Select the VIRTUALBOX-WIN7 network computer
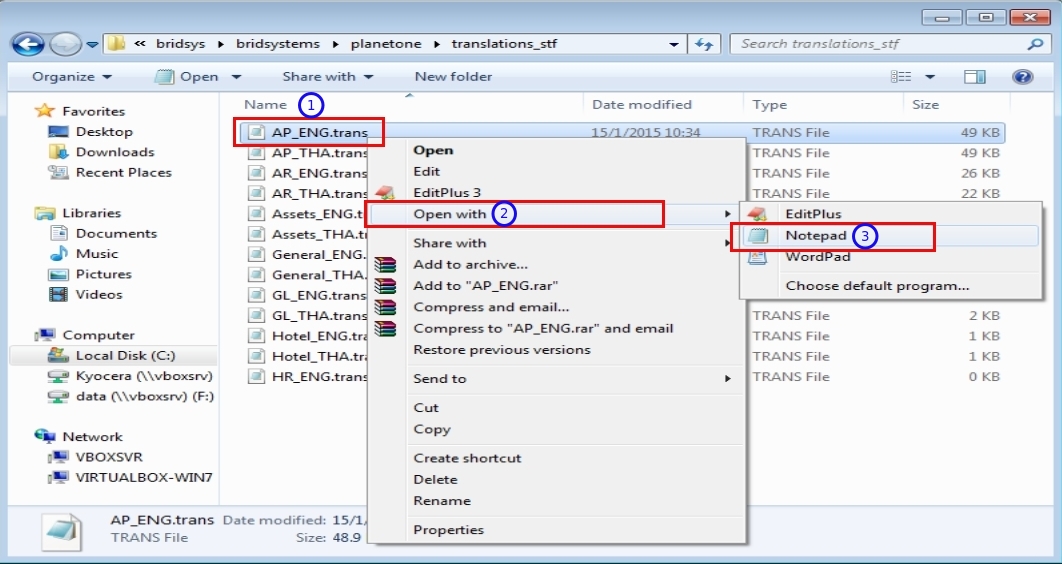Viewport: 1062px width, 564px height. (143, 478)
